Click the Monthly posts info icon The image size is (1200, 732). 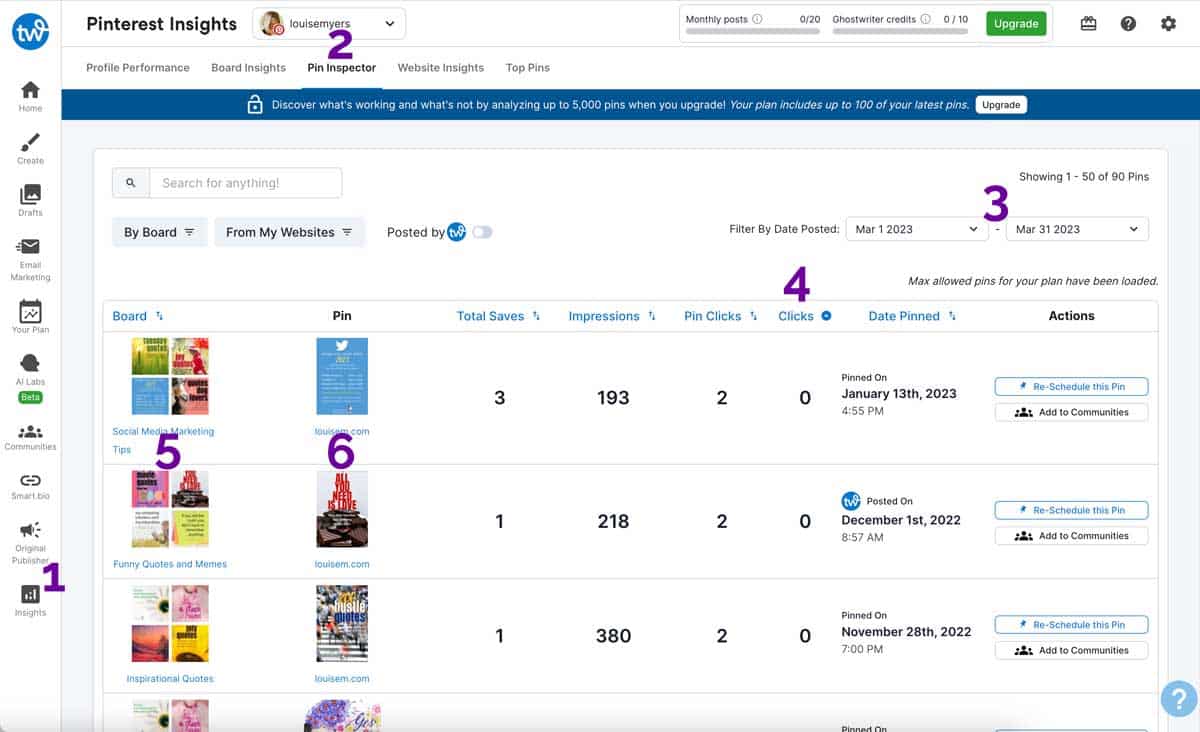tap(757, 19)
